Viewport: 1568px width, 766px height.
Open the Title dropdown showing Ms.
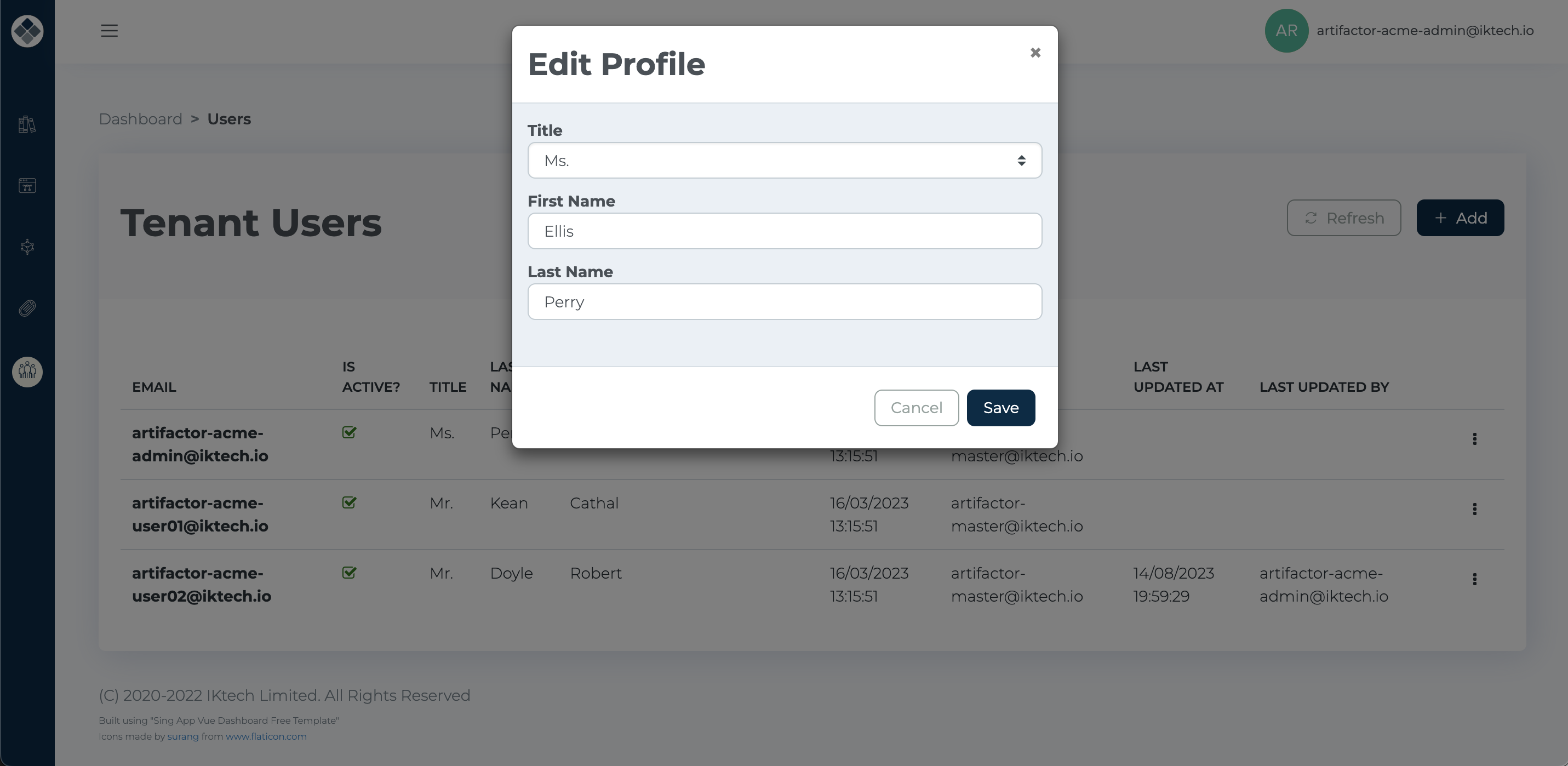[785, 160]
